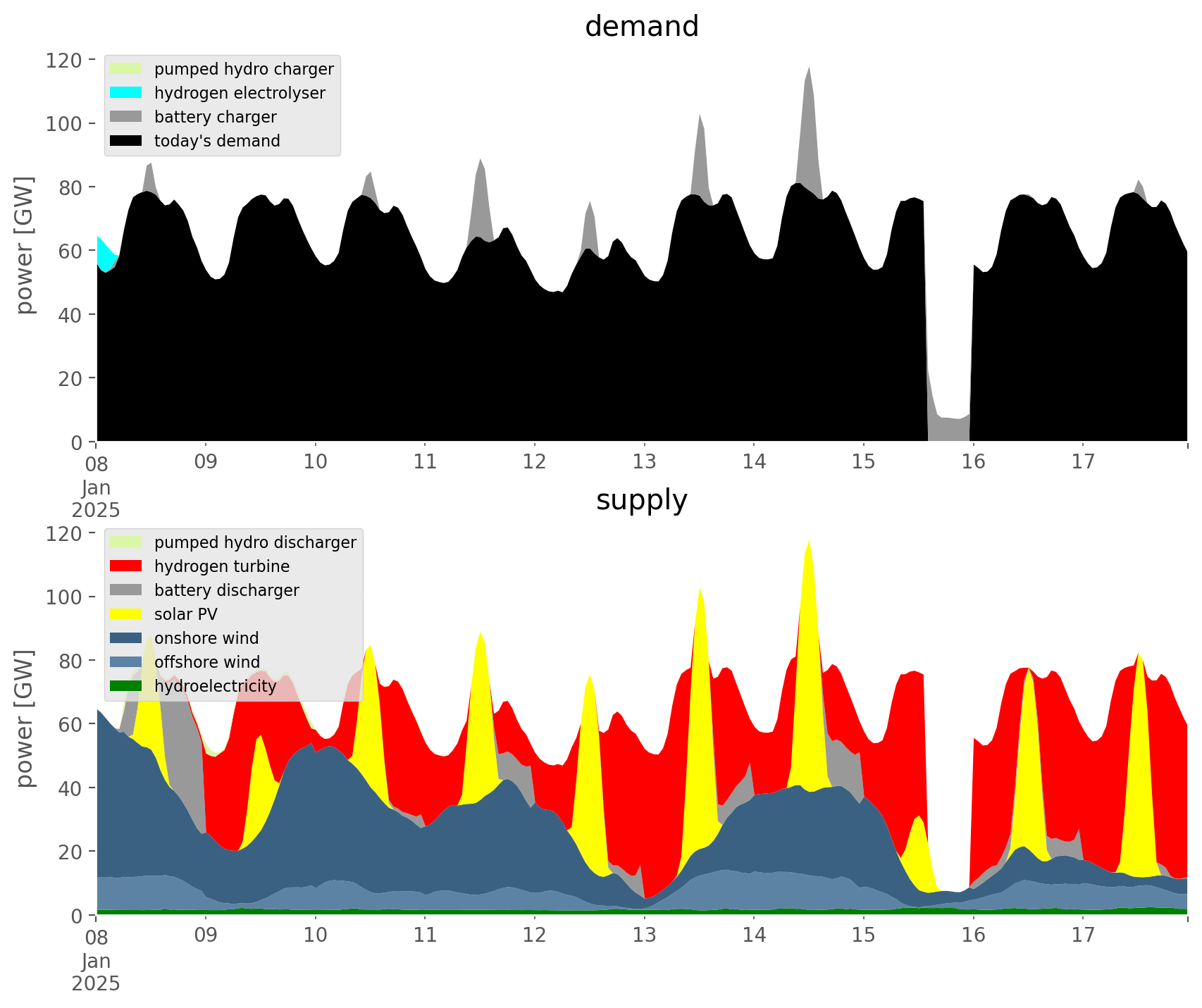Click the '80' y-axis tick on demand chart
This screenshot has height=1008, width=1202.
pos(70,187)
